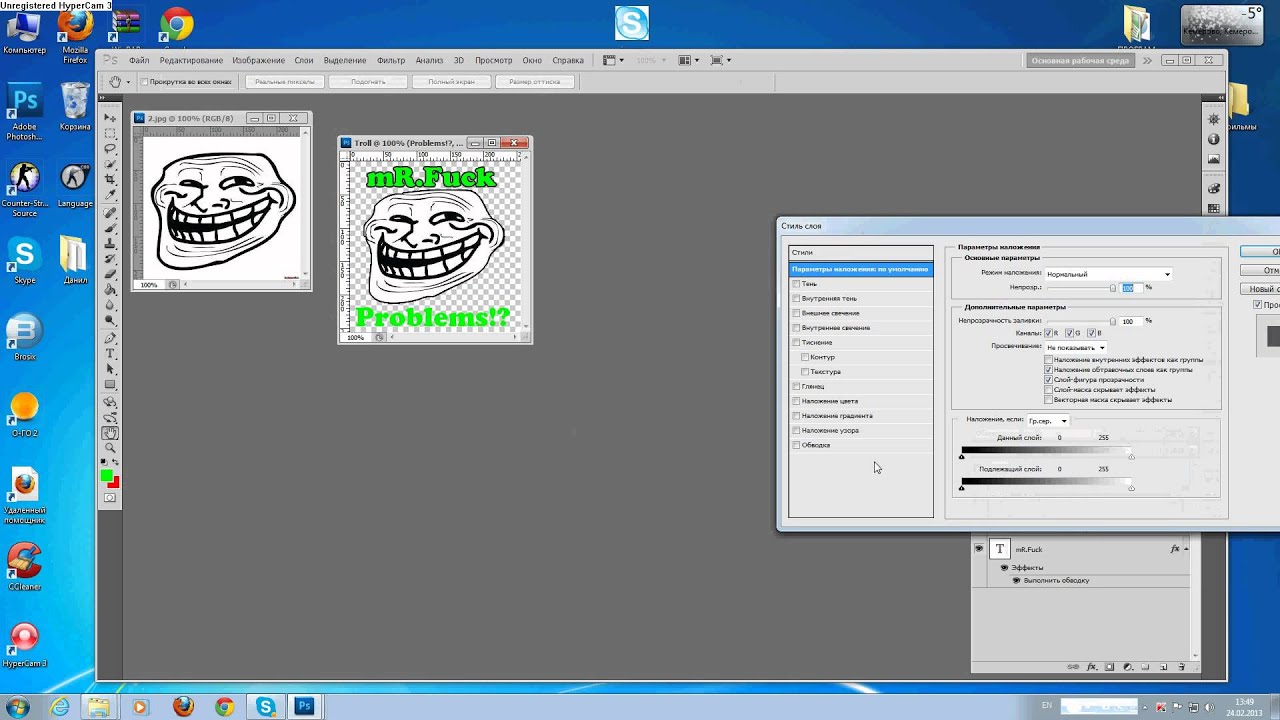1280x720 pixels.
Task: Select the Eyedropper tool
Action: tap(110, 193)
